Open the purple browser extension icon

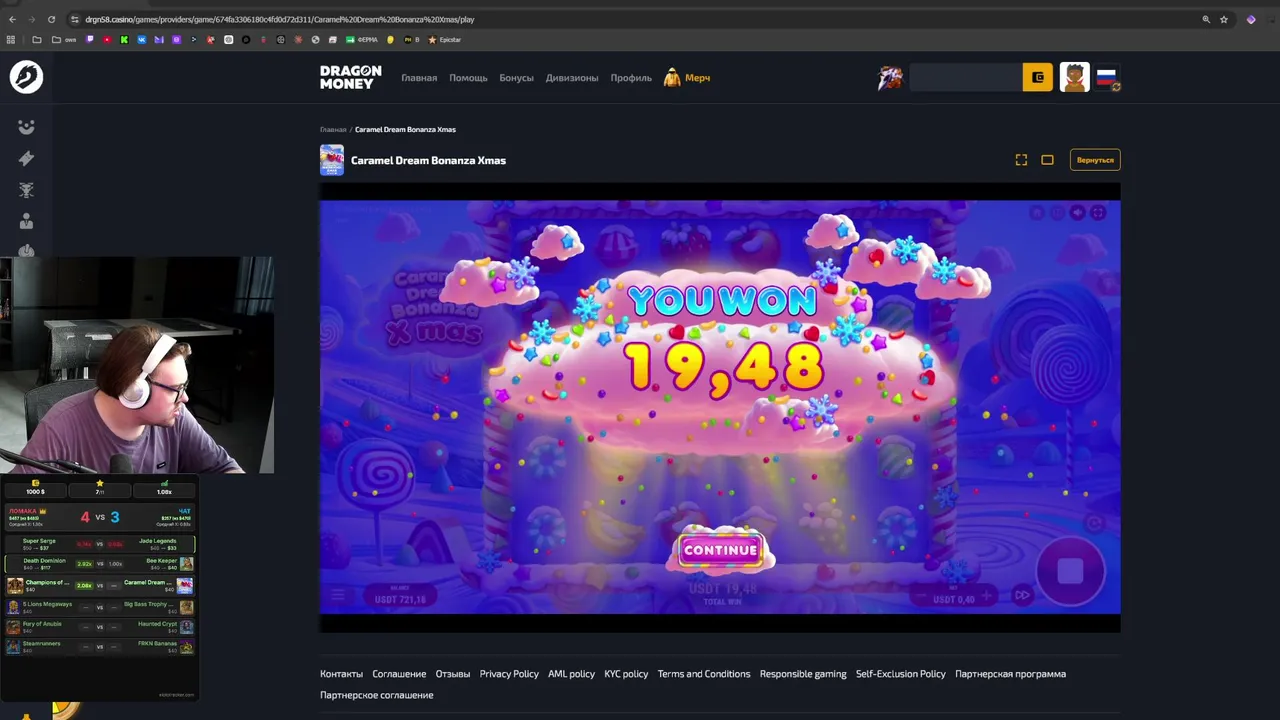1250,19
